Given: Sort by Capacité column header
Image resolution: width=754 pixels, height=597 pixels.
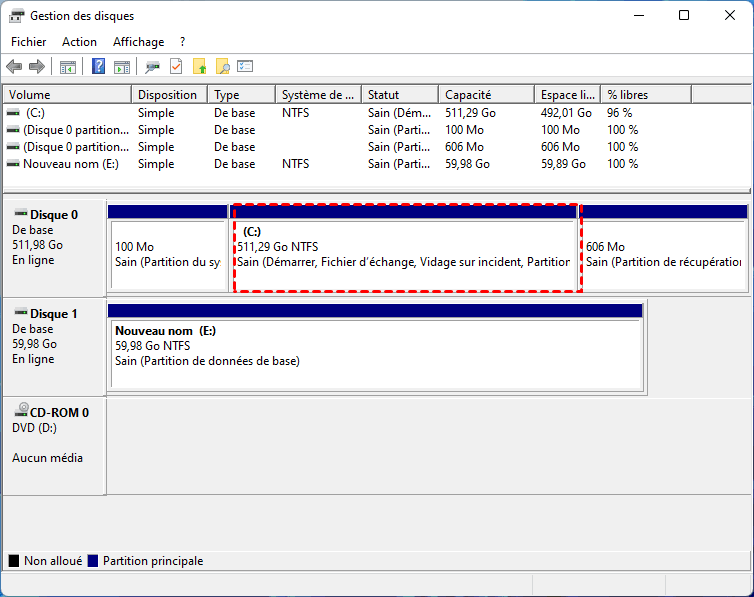Looking at the screenshot, I should tap(485, 95).
